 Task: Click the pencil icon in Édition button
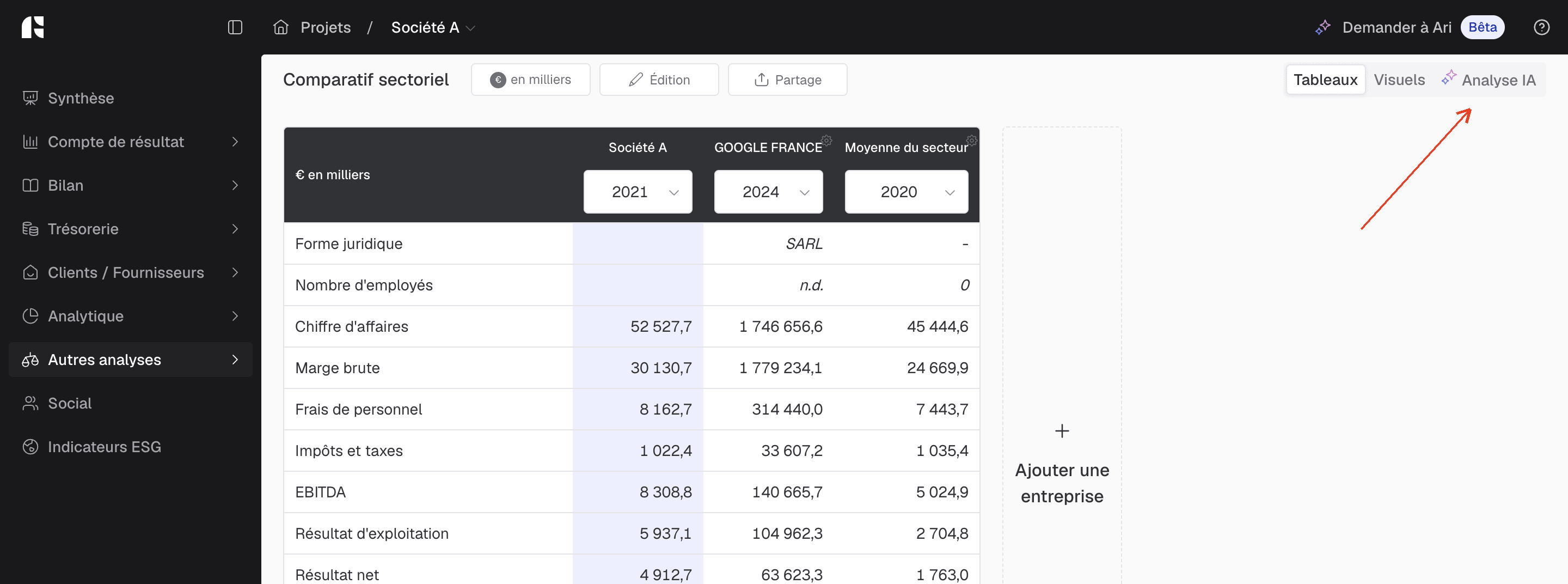point(635,80)
